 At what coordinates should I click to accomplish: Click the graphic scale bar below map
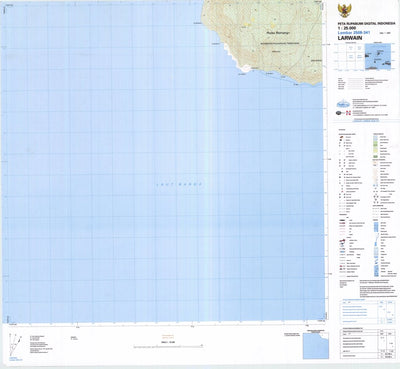(x=168, y=347)
